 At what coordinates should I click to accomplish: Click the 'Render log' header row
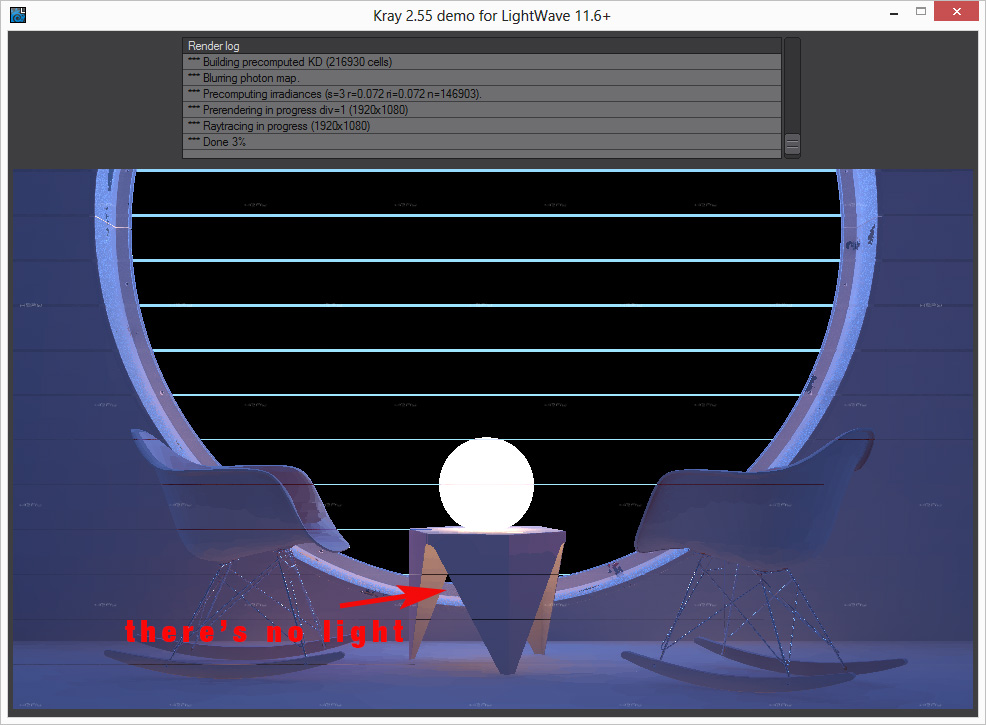pos(481,46)
